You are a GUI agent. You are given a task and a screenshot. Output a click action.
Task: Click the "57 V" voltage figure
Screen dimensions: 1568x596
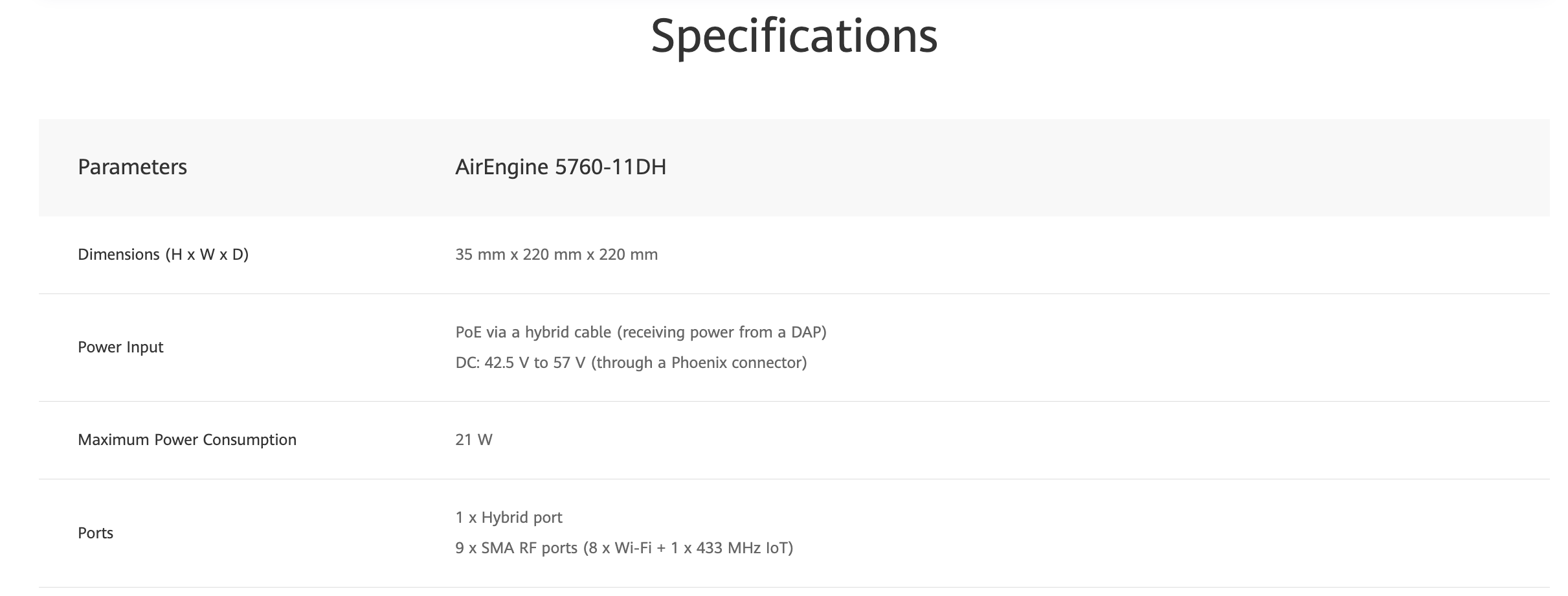(x=569, y=363)
